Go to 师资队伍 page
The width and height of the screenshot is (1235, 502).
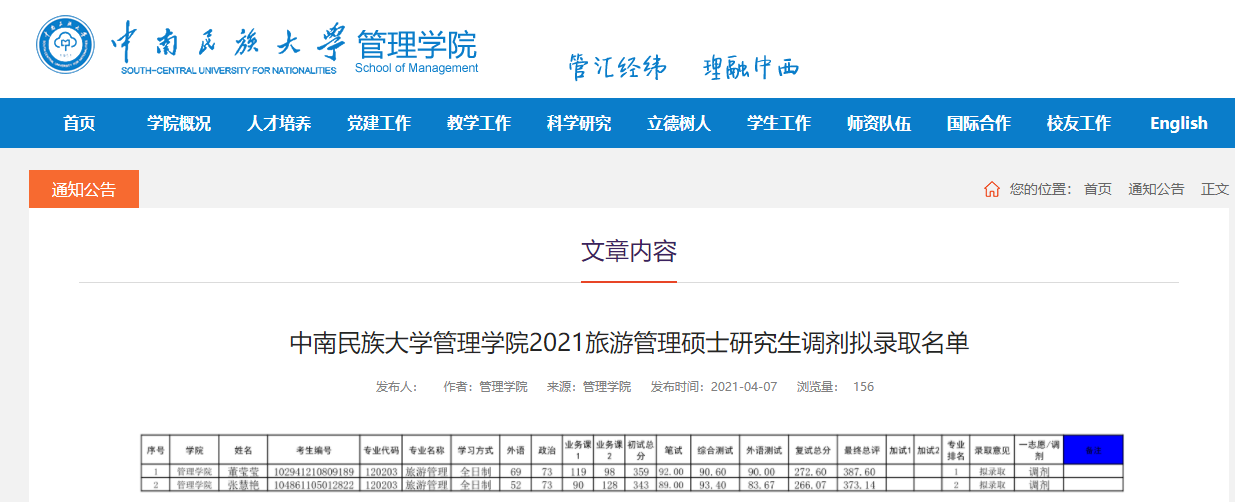[879, 123]
